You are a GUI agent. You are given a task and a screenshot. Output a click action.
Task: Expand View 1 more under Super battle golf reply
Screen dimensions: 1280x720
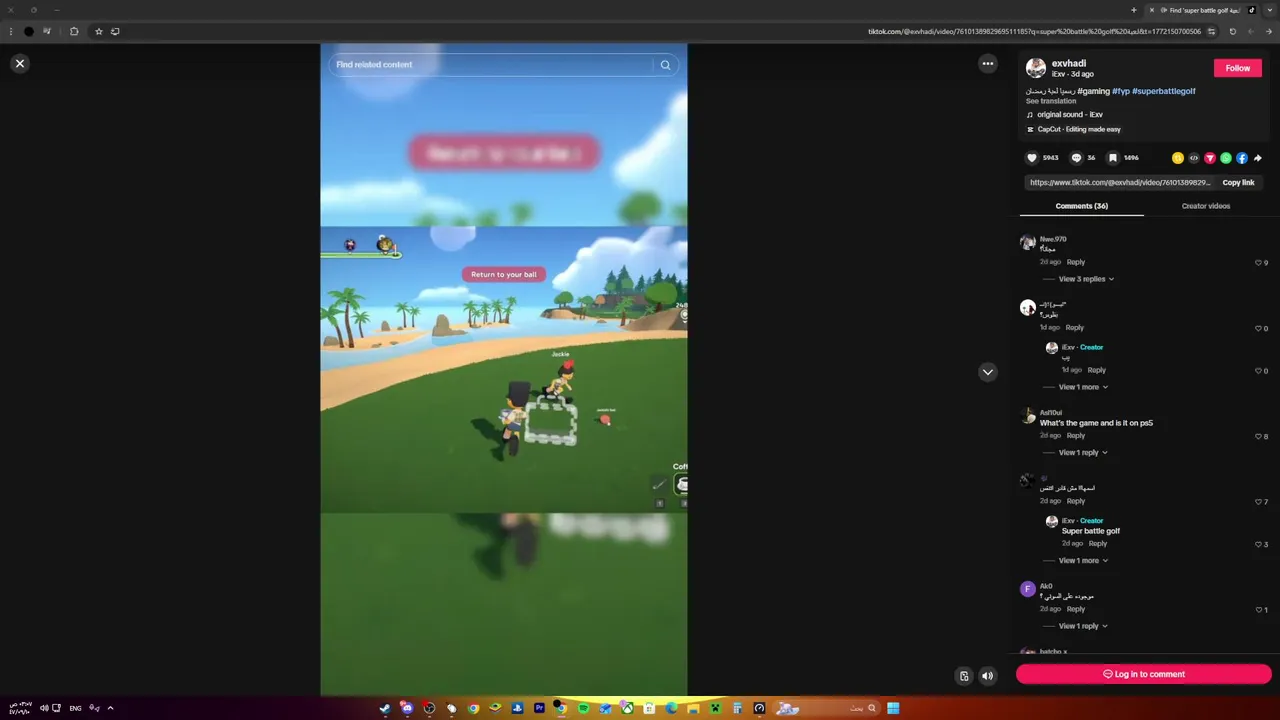click(1083, 561)
